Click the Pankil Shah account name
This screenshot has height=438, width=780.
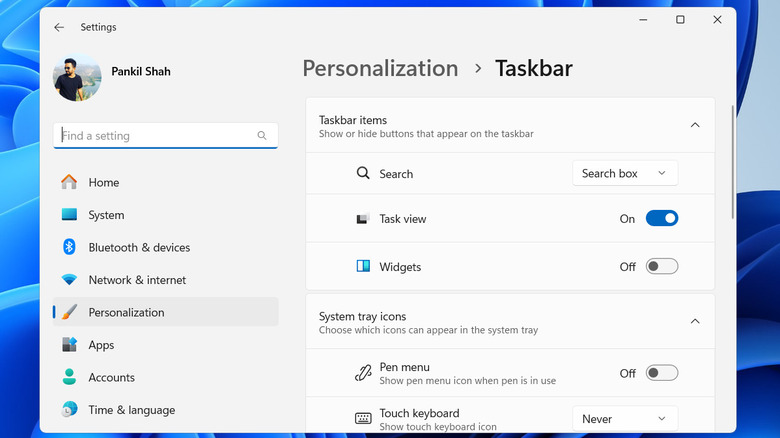click(x=141, y=71)
